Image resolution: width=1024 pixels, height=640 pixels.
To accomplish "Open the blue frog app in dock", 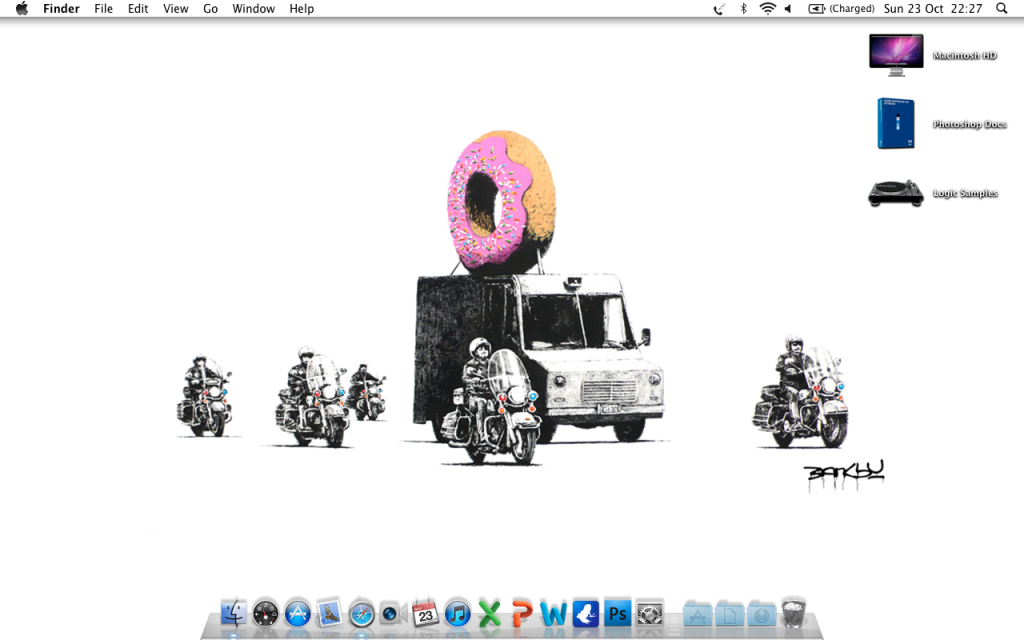I will (586, 614).
